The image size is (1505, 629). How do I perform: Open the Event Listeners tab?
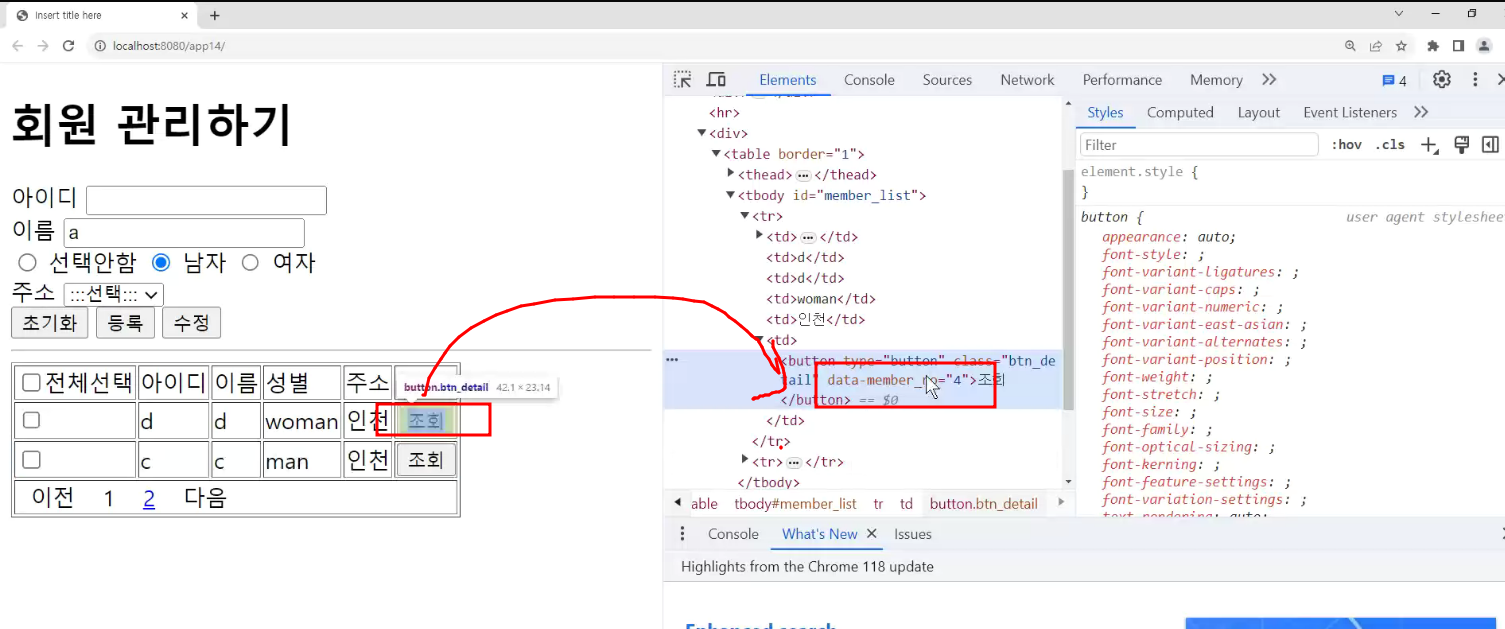(x=1350, y=112)
